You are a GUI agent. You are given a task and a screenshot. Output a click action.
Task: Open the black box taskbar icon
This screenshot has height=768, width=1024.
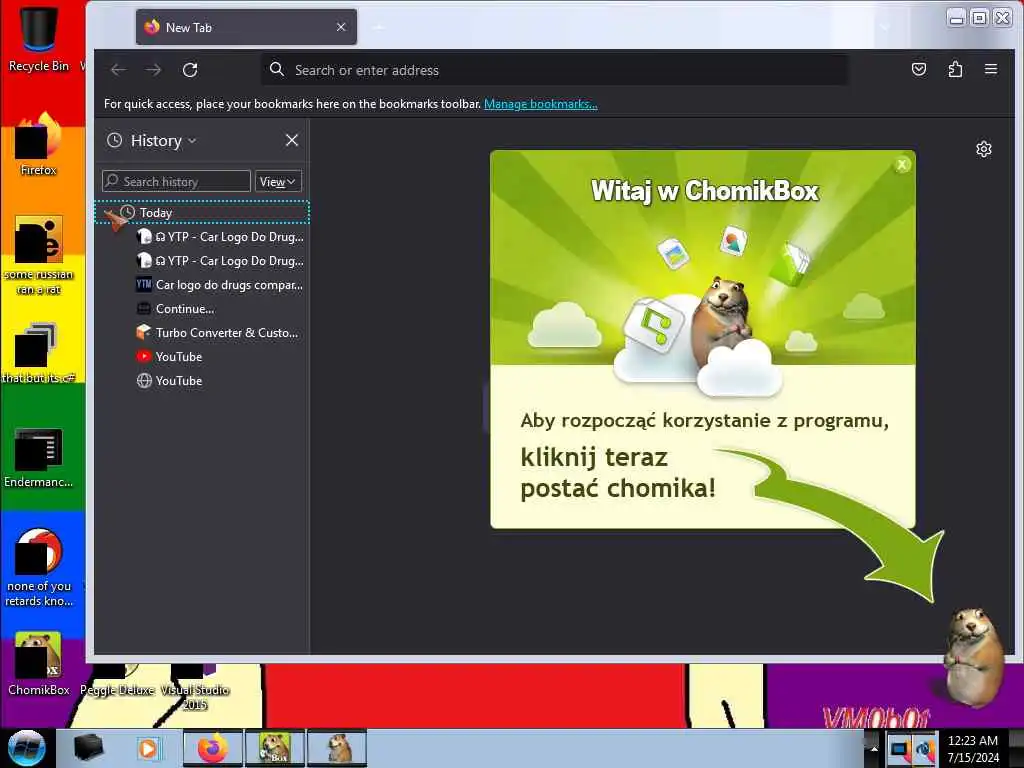(x=89, y=748)
